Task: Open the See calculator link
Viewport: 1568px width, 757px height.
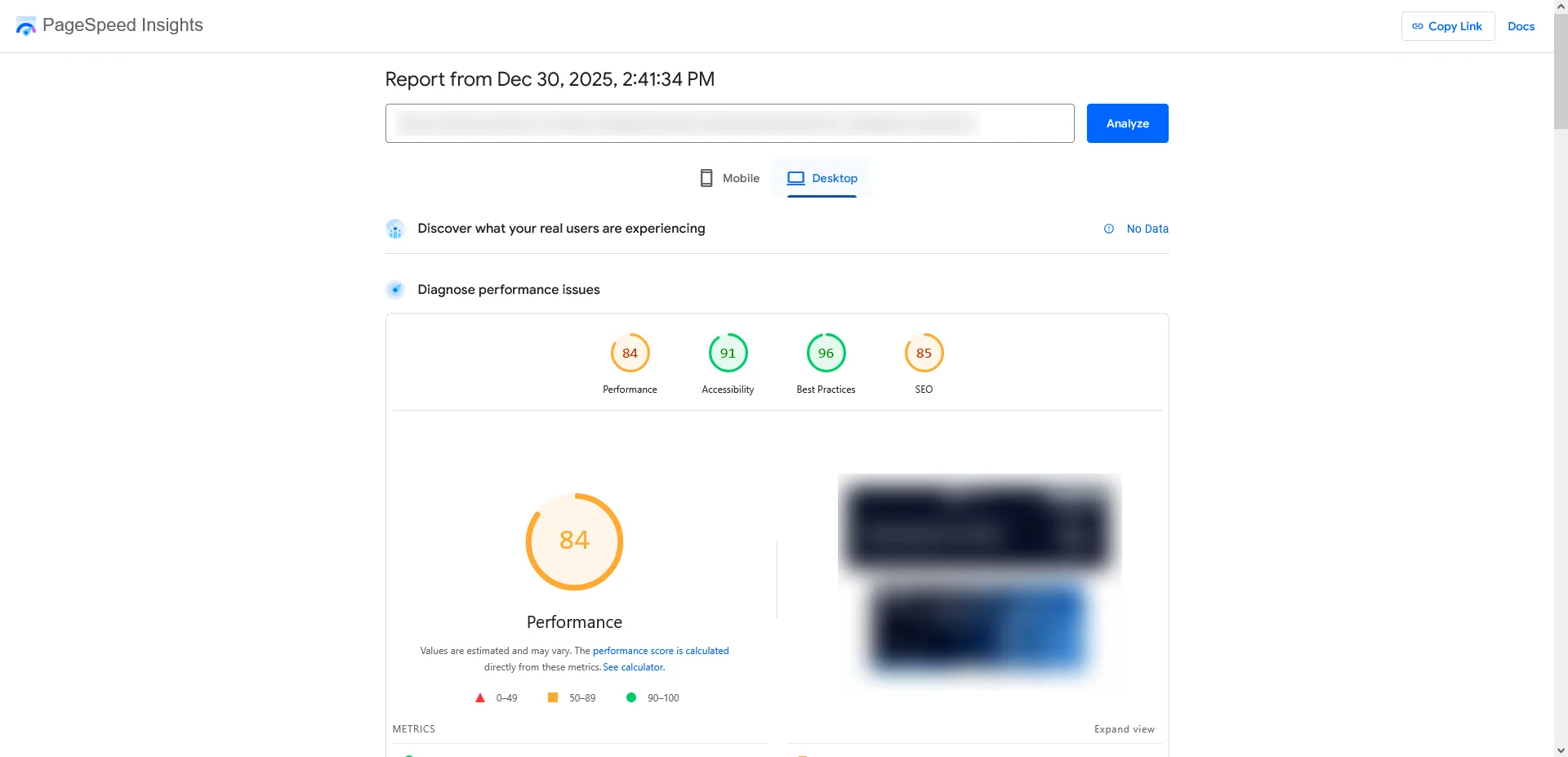Action: 633,666
